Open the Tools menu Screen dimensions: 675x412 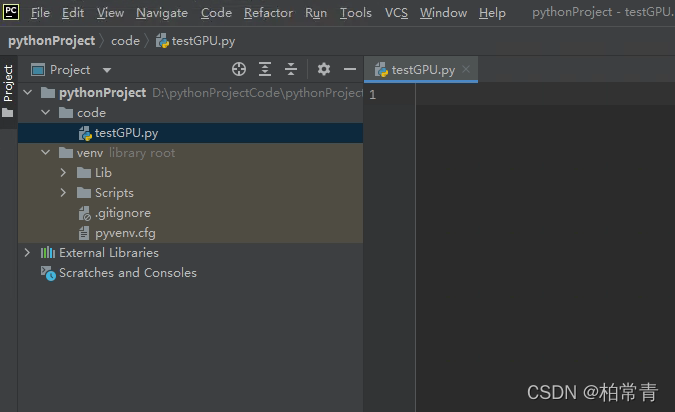[x=356, y=13]
